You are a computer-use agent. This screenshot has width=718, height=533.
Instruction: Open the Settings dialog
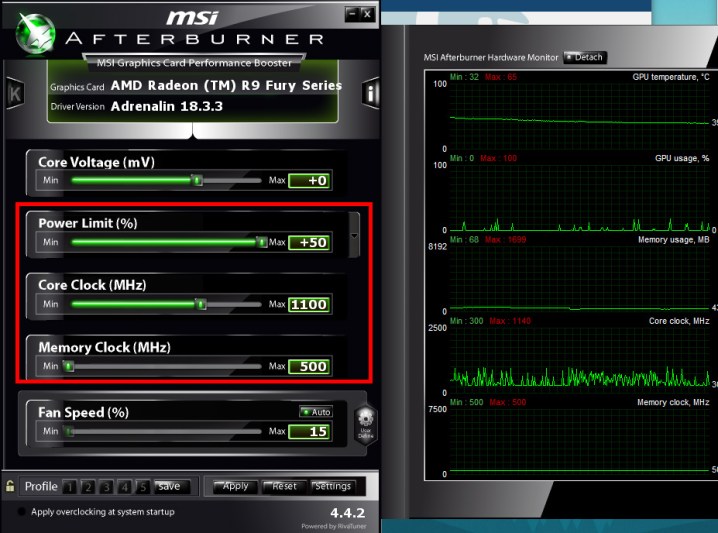pyautogui.click(x=331, y=487)
